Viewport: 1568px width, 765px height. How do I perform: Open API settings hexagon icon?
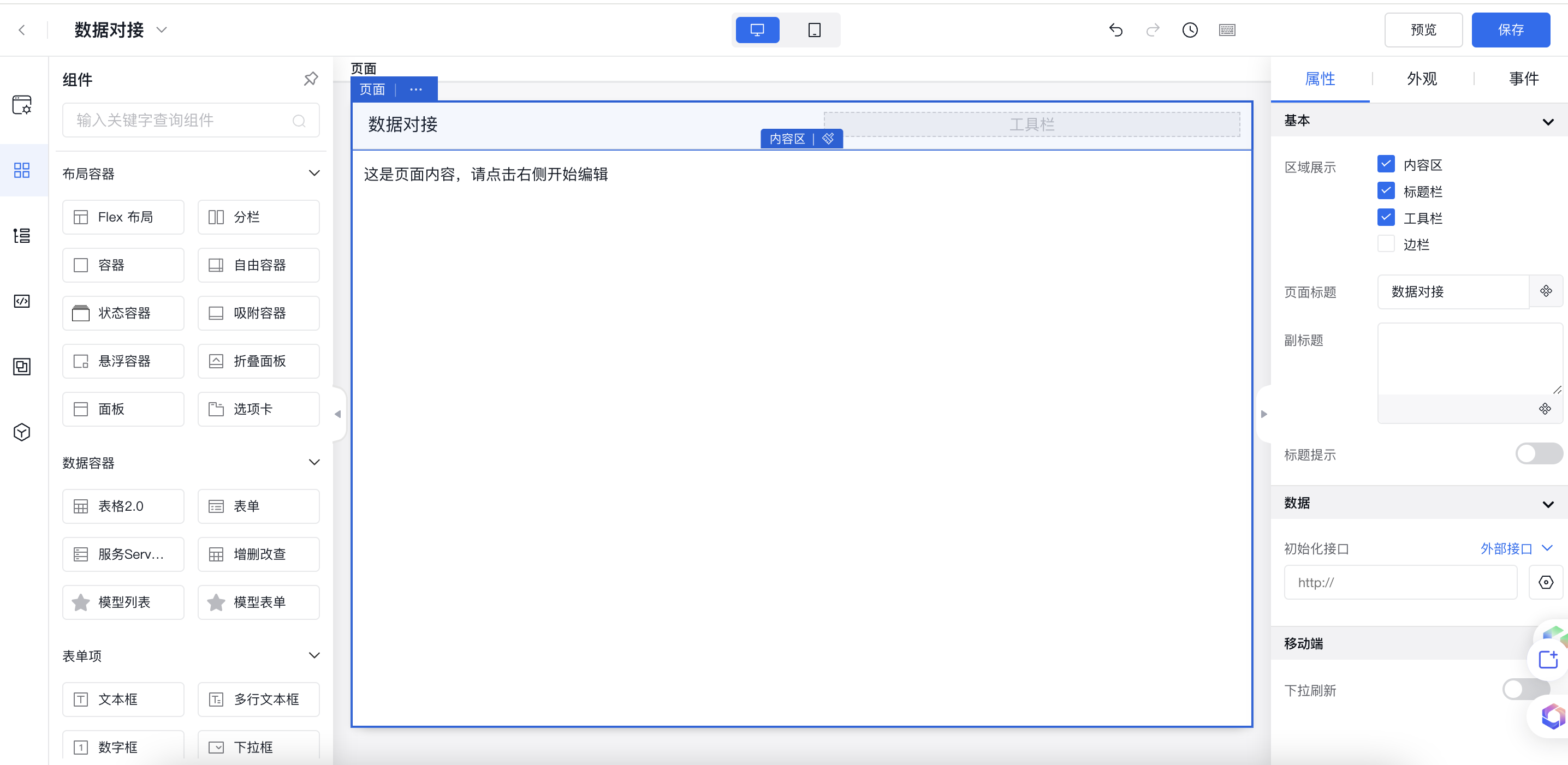(1546, 583)
